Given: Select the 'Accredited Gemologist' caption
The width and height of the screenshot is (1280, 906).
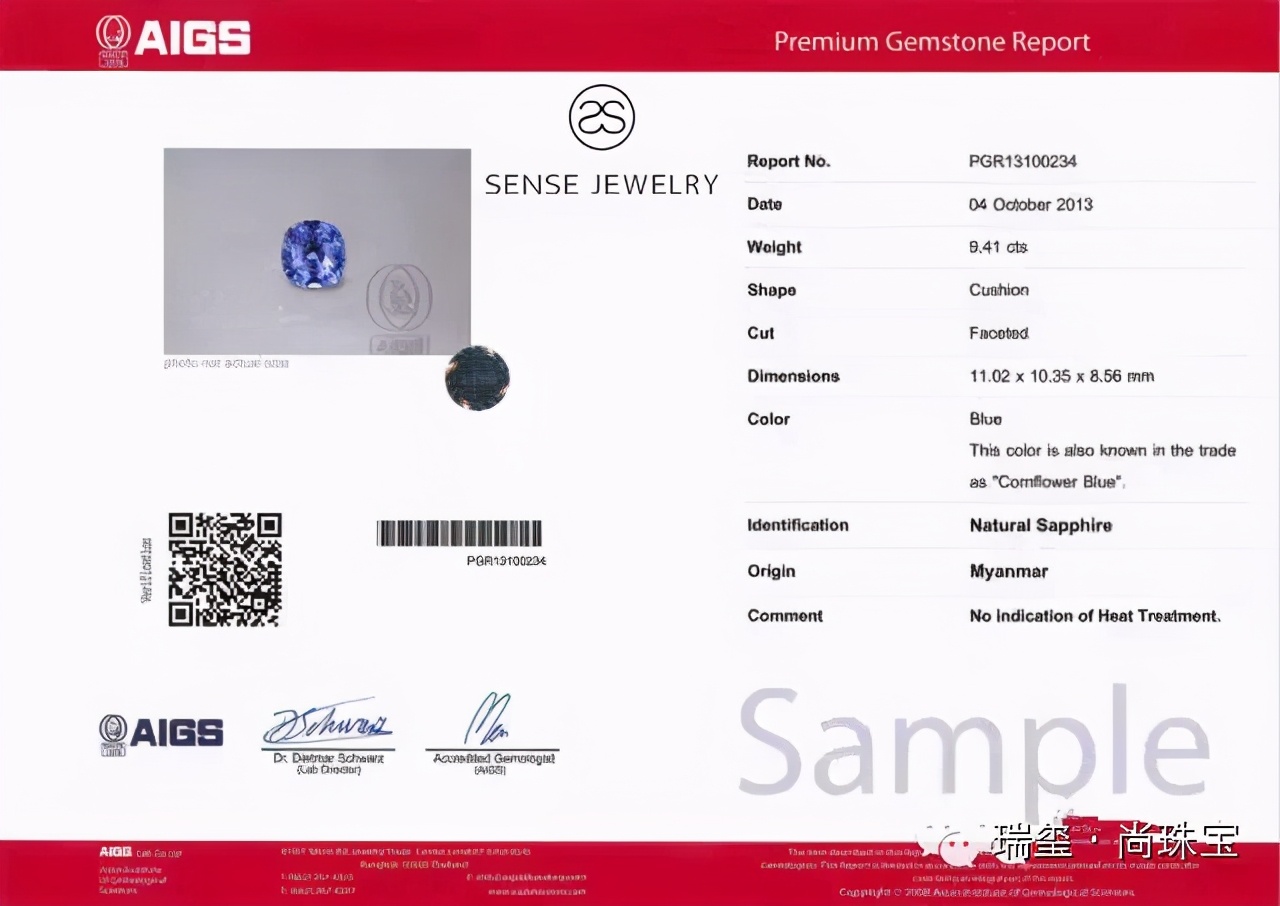Looking at the screenshot, I should [x=494, y=759].
